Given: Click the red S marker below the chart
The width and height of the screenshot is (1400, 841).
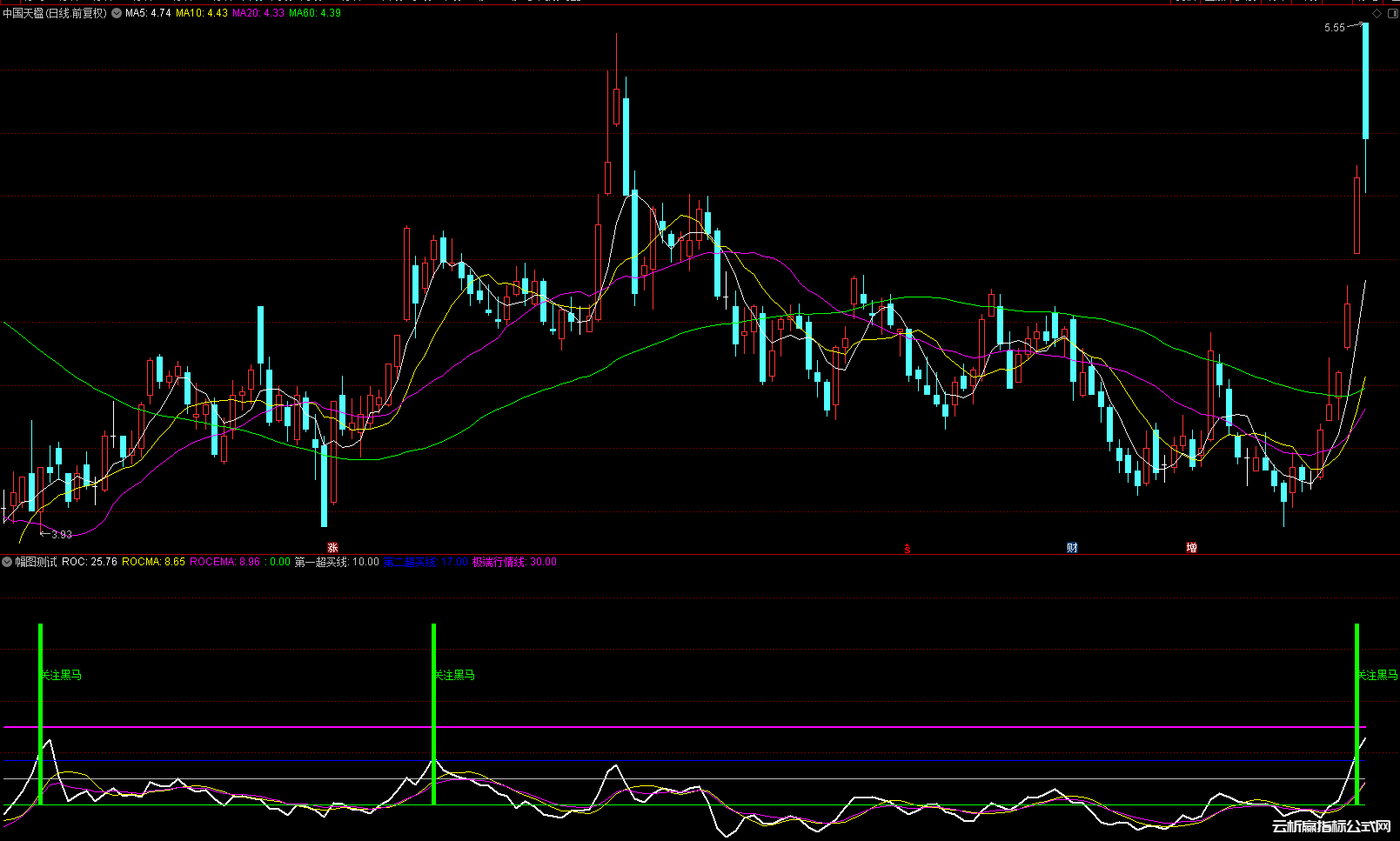Looking at the screenshot, I should [x=908, y=548].
